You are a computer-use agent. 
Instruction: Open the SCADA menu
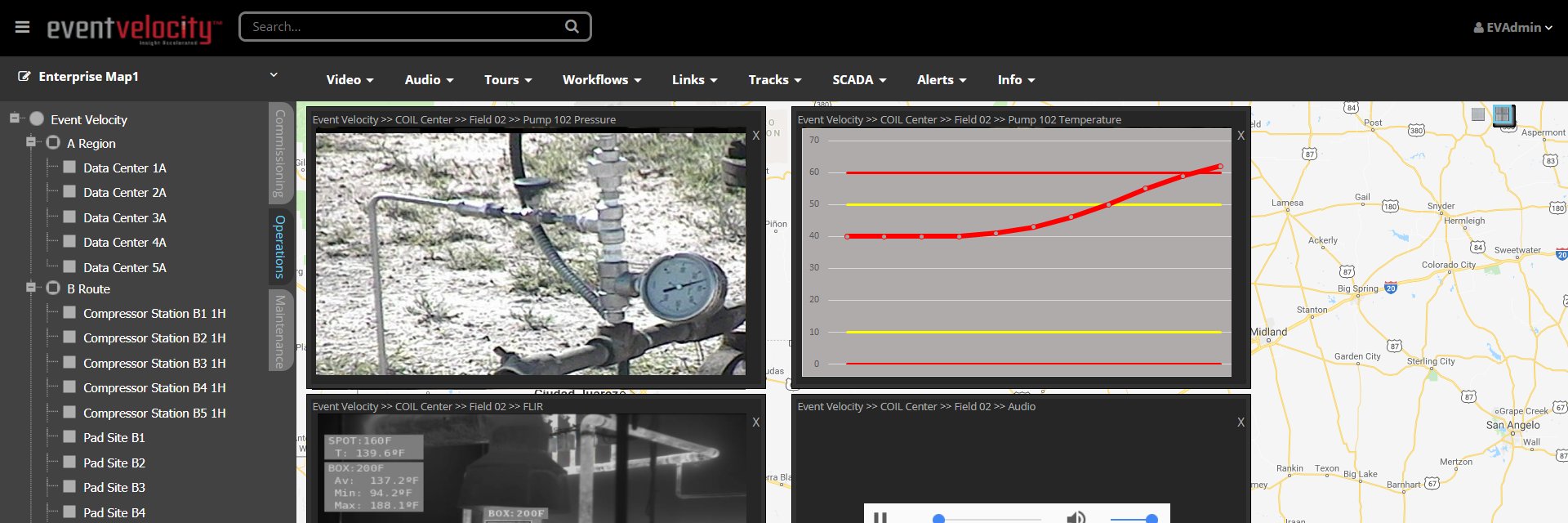coord(859,79)
